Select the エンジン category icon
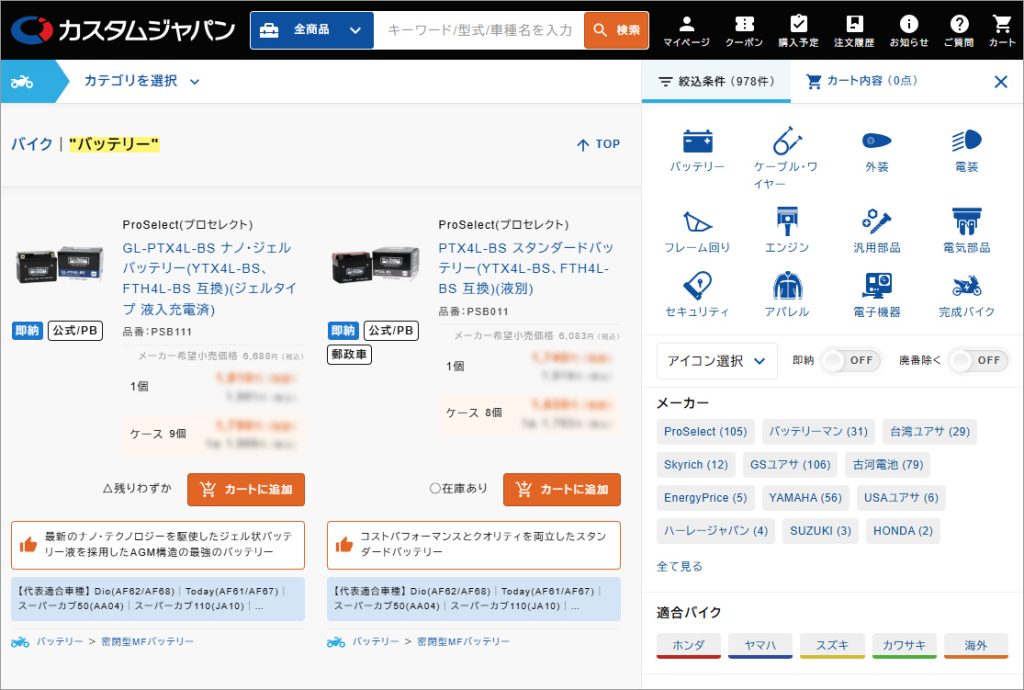 [x=787, y=230]
